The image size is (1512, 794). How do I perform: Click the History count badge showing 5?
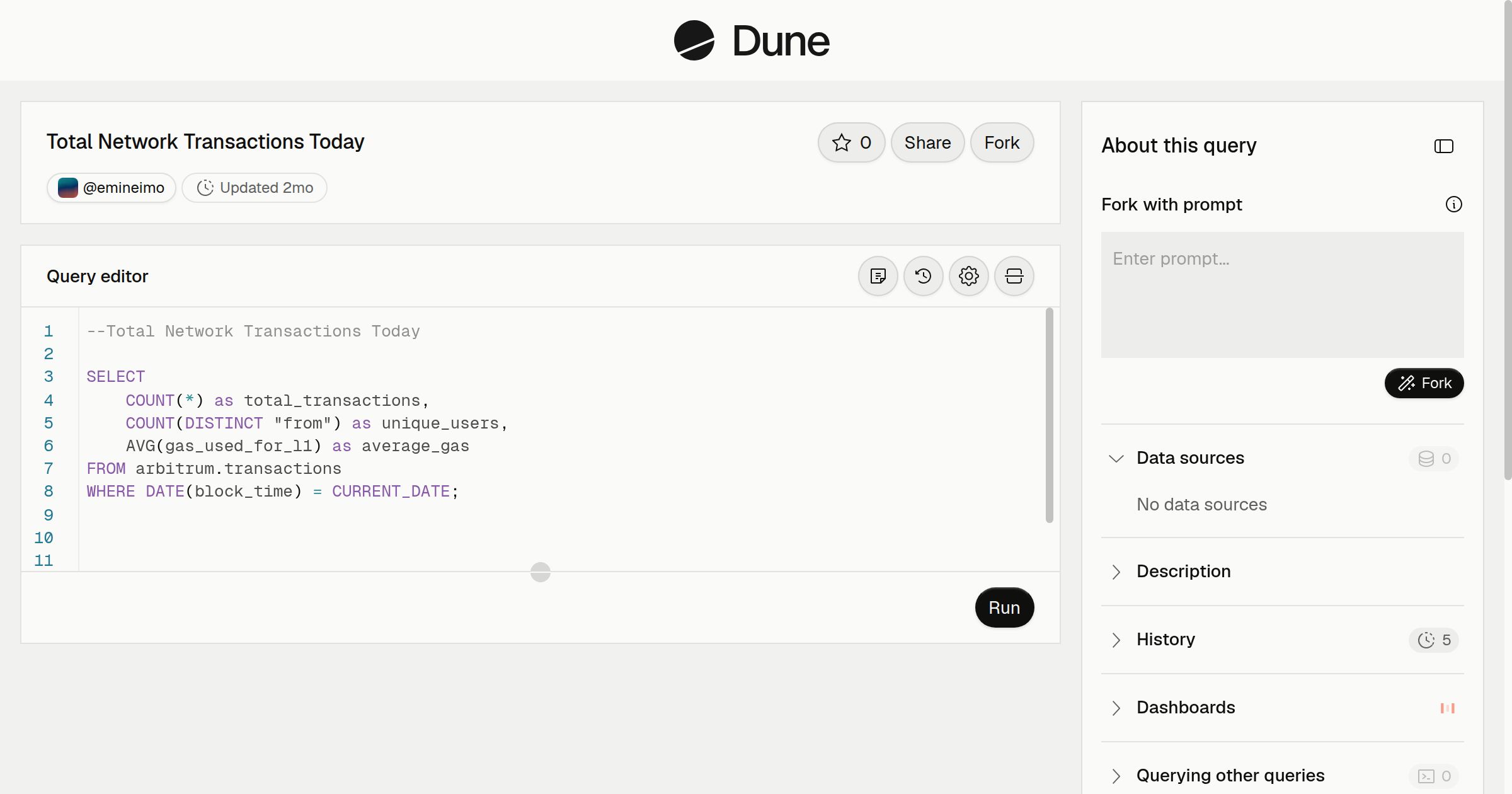1435,640
